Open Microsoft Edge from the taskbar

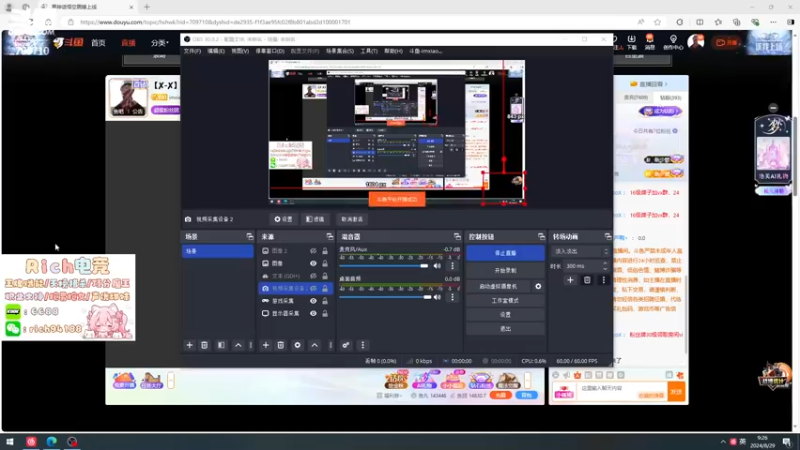click(x=52, y=441)
